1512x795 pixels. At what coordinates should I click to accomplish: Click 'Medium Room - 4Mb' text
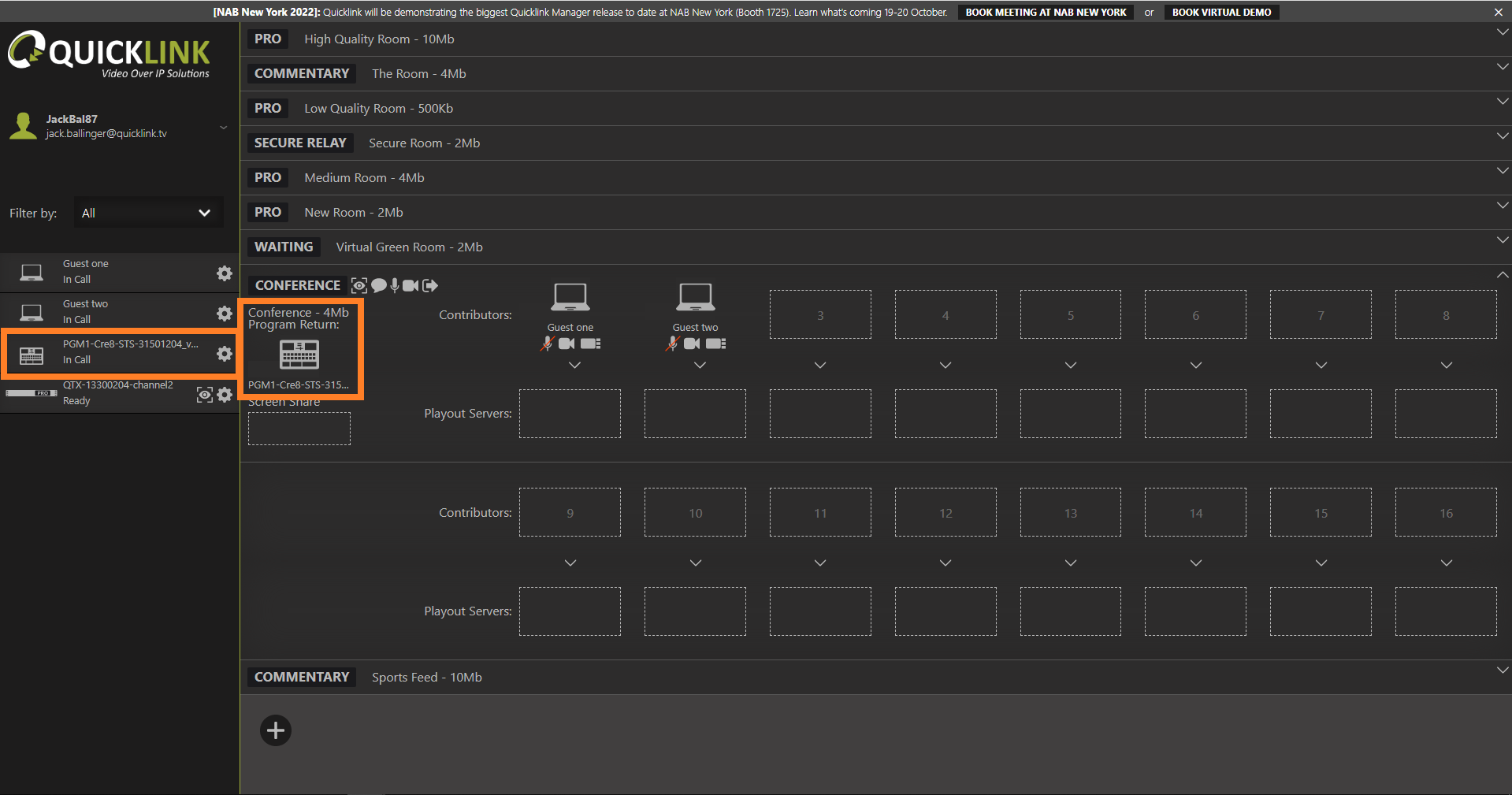[364, 177]
